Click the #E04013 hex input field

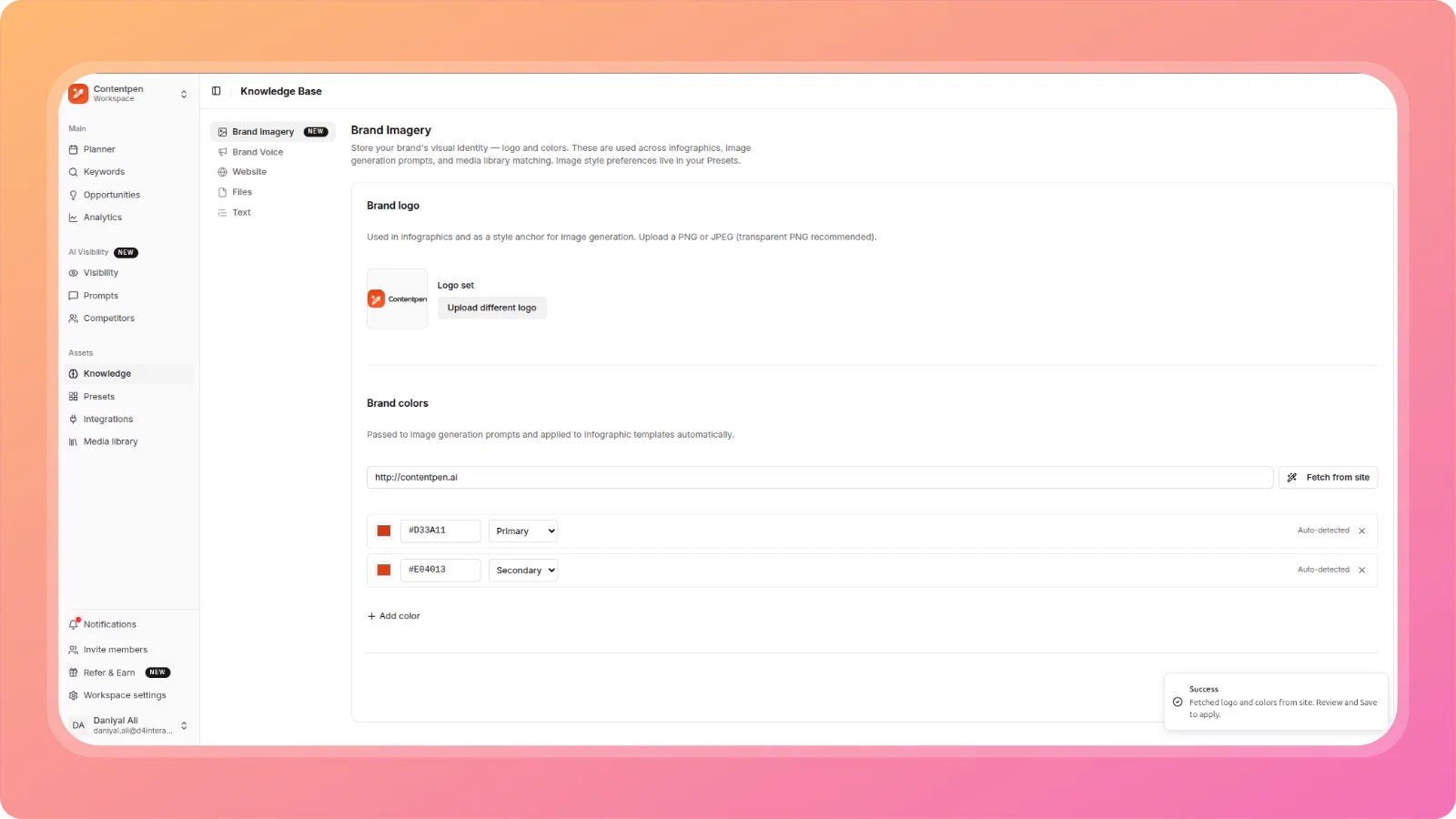point(440,570)
